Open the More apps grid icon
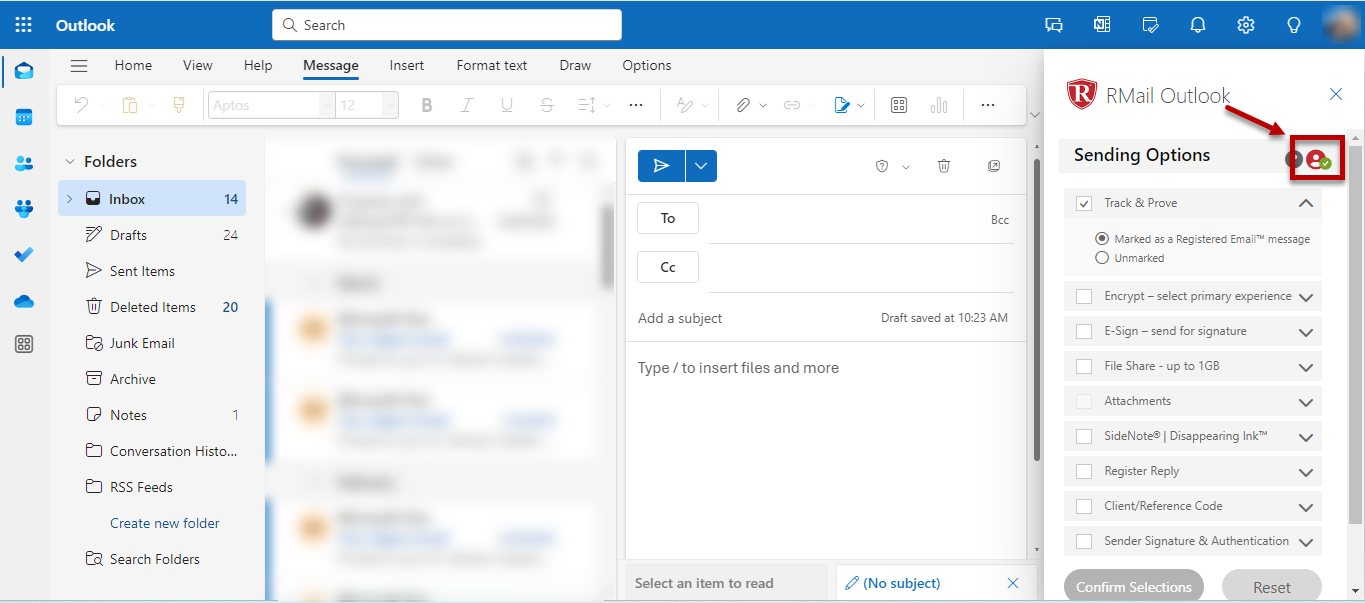The image size is (1365, 603). pos(24,345)
